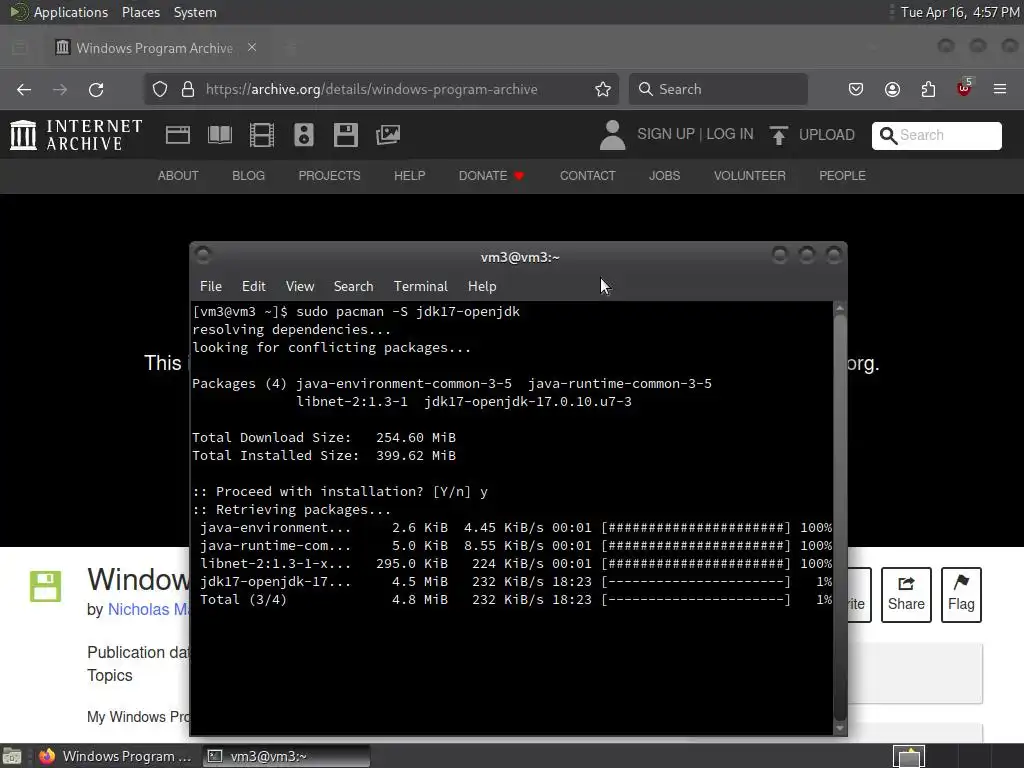
Task: Open Internet Archive images icon
Action: [388, 135]
